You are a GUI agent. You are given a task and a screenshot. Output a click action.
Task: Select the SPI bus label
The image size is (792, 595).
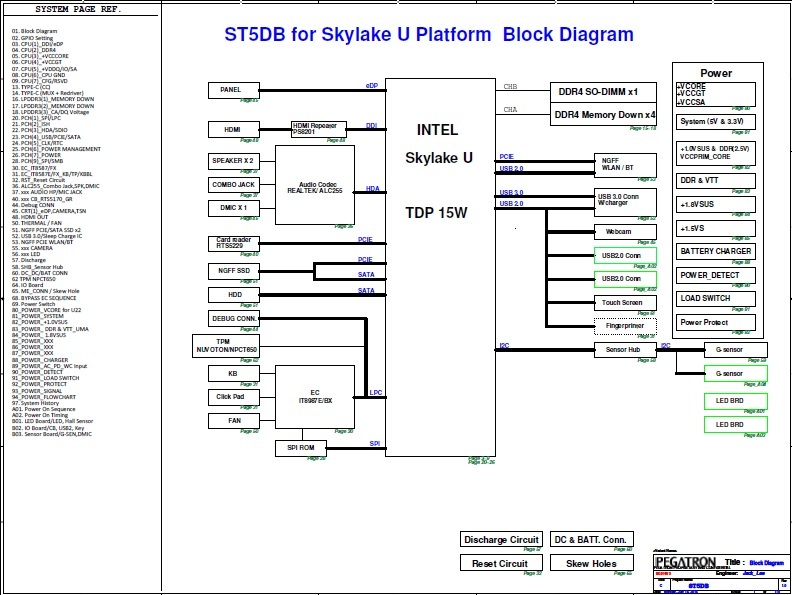374,443
